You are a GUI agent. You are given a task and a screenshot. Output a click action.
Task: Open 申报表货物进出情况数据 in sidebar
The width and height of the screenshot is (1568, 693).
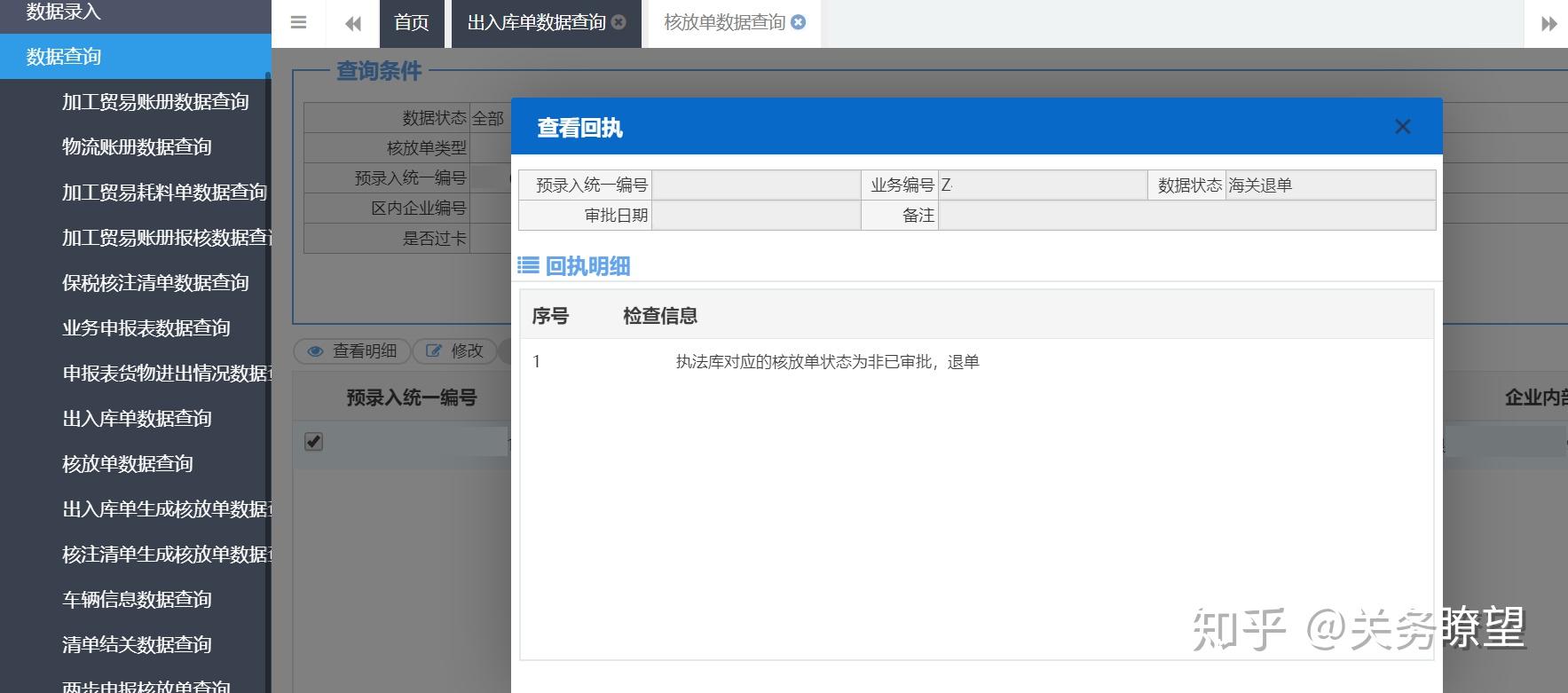pyautogui.click(x=167, y=374)
